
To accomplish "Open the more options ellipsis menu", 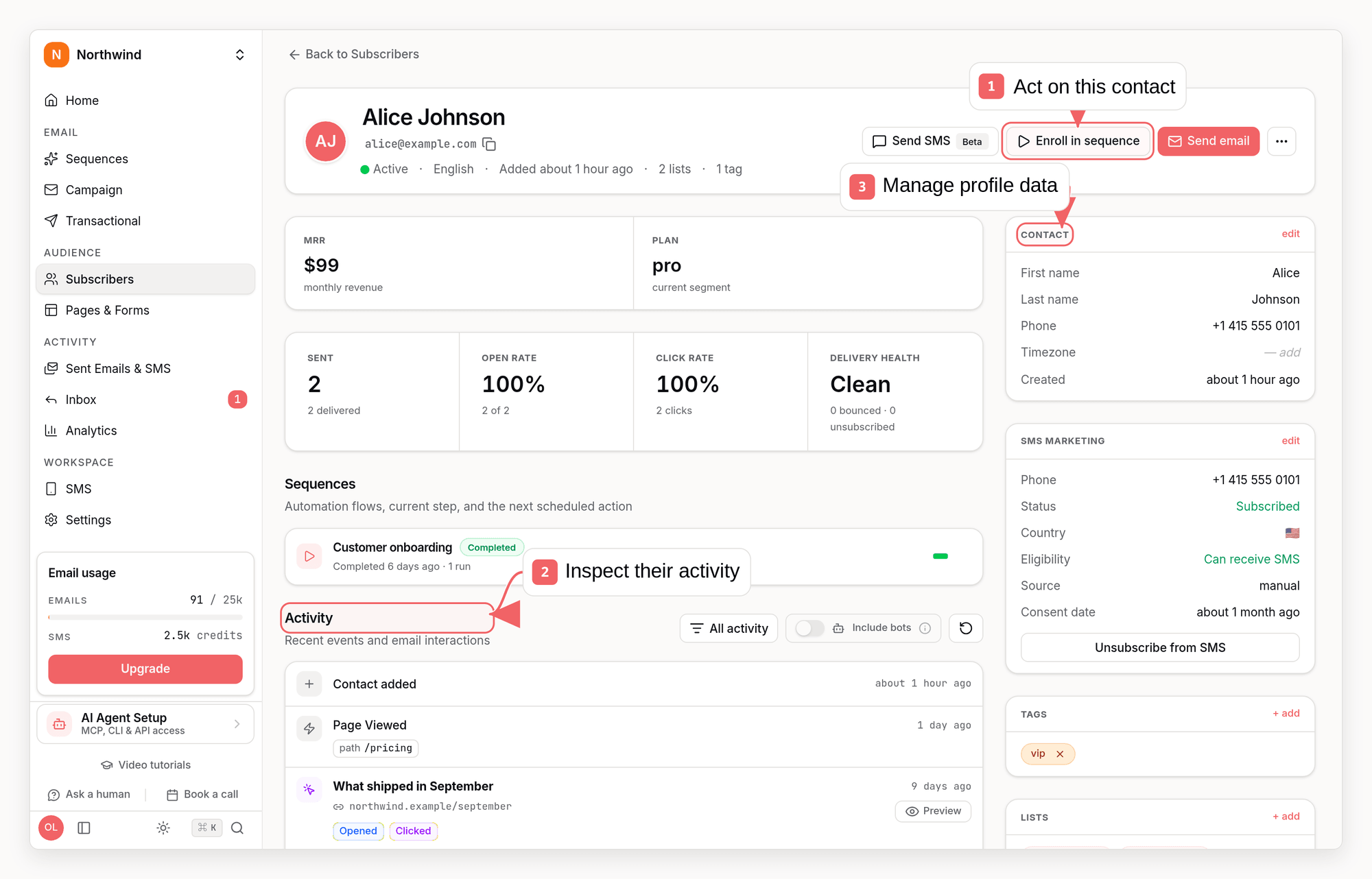I will (x=1281, y=141).
